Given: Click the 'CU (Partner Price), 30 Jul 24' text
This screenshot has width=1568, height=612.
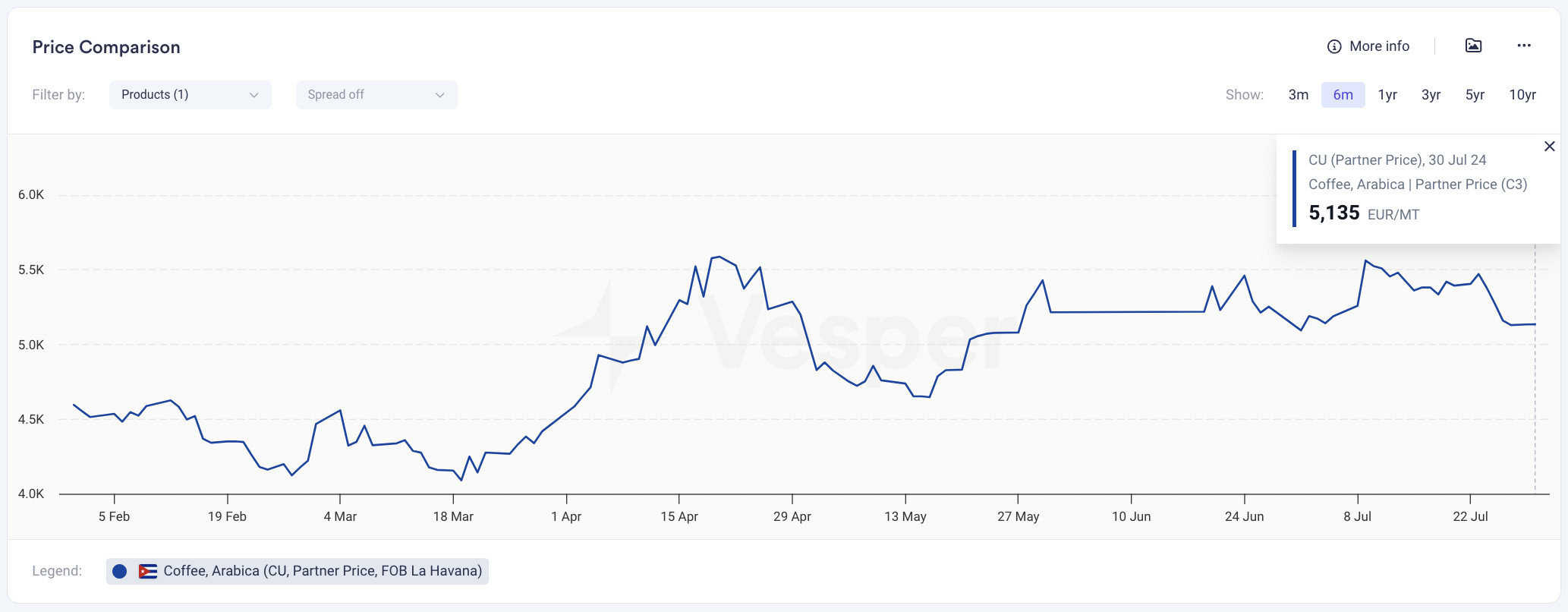Looking at the screenshot, I should click(x=1397, y=160).
